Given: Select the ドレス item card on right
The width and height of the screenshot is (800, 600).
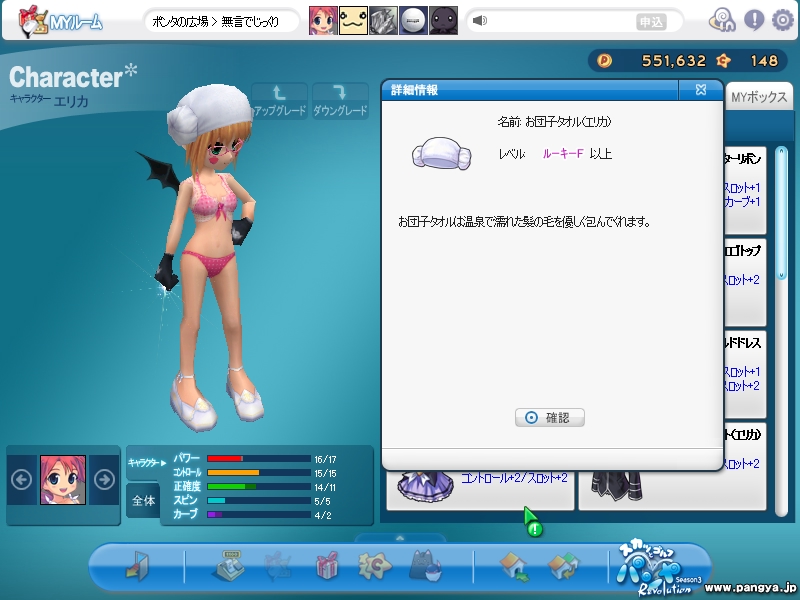Looking at the screenshot, I should 745,374.
